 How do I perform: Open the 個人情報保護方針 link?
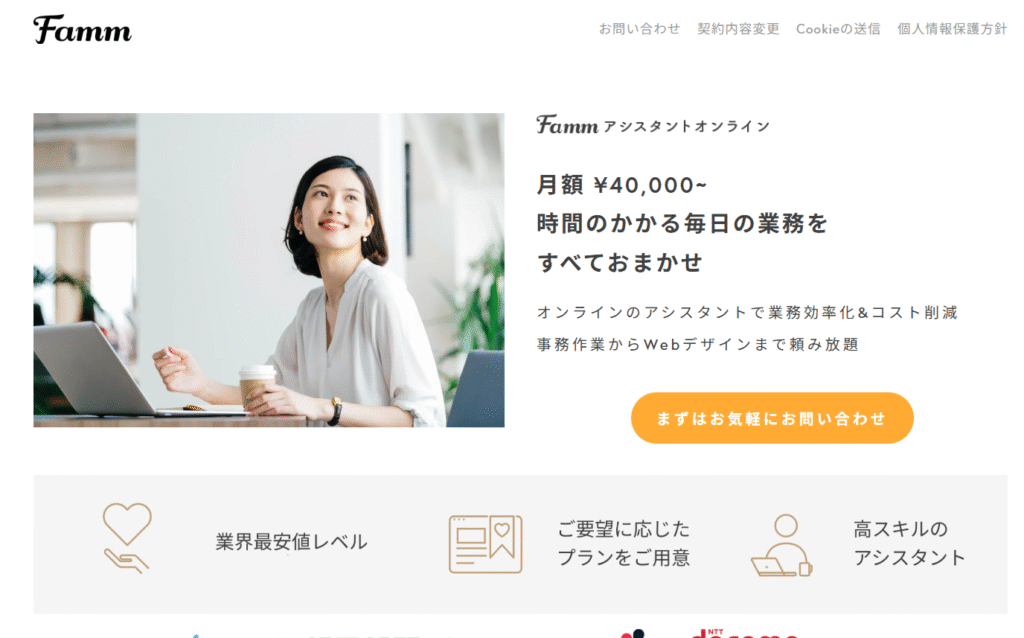pyautogui.click(x=952, y=29)
